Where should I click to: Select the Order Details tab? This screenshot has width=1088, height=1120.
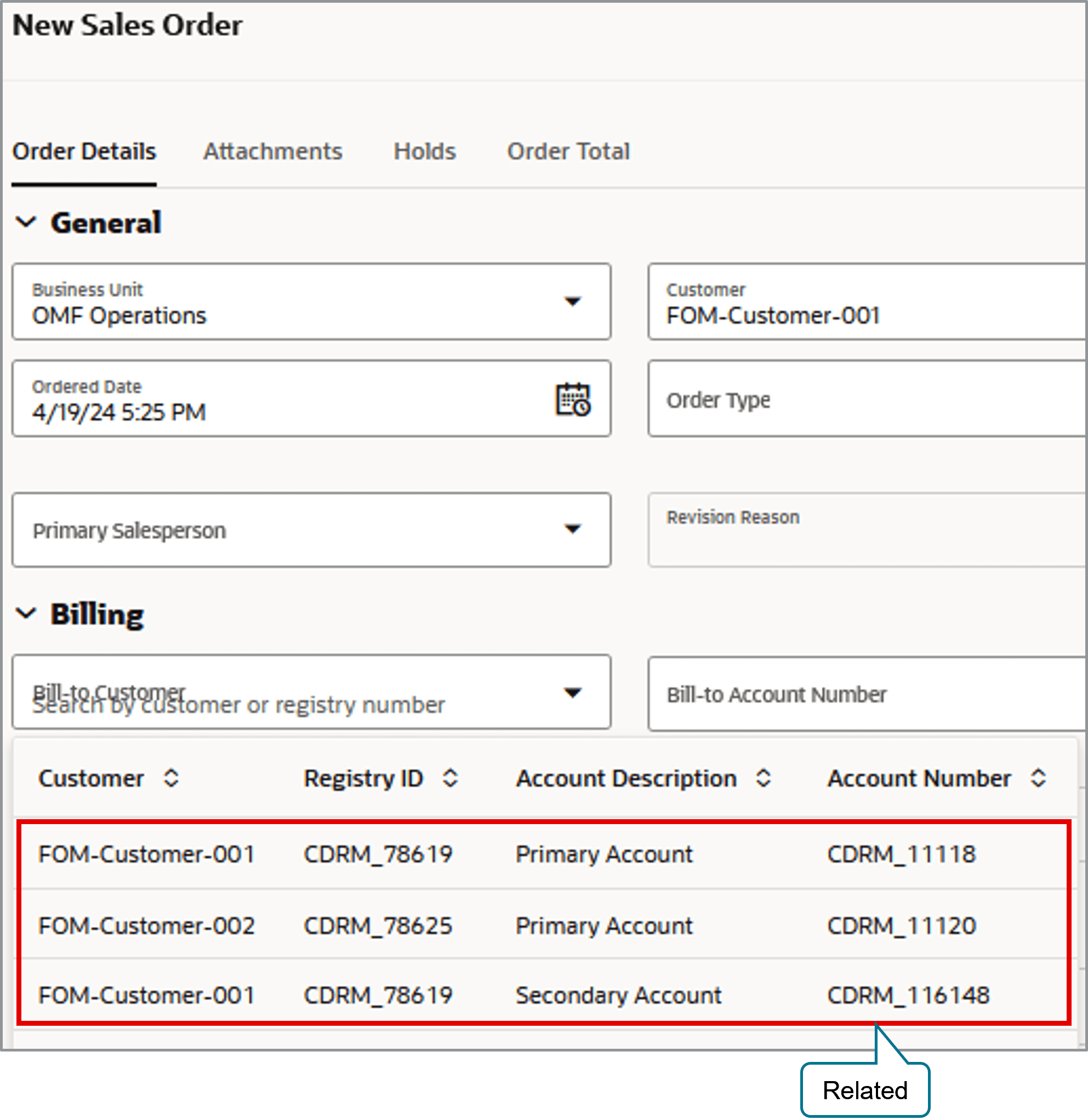pyautogui.click(x=84, y=151)
